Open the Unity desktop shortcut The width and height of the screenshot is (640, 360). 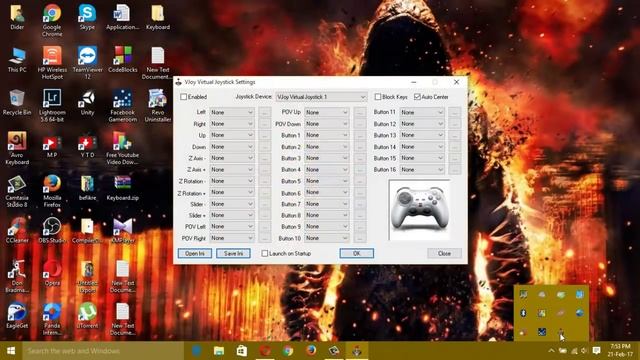pyautogui.click(x=87, y=102)
